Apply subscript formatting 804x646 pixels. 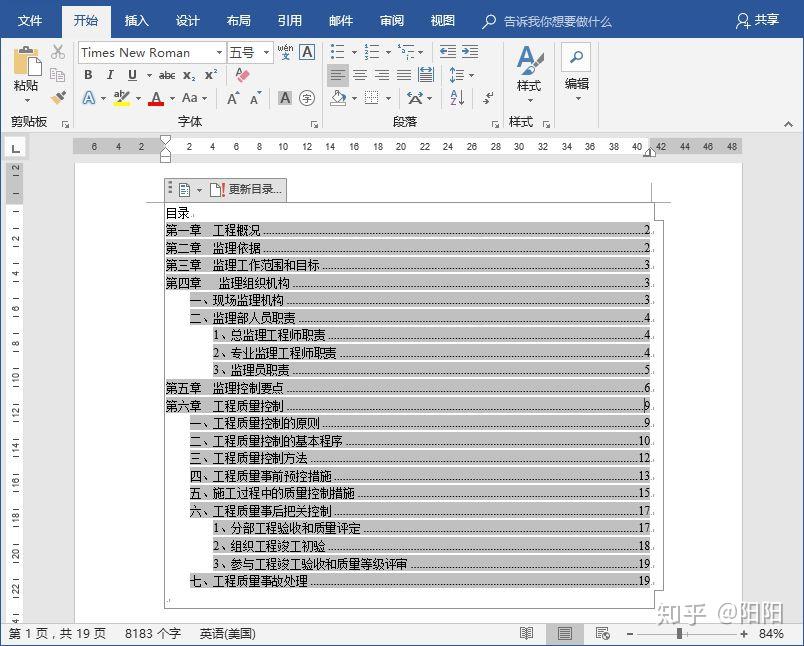pyautogui.click(x=187, y=75)
